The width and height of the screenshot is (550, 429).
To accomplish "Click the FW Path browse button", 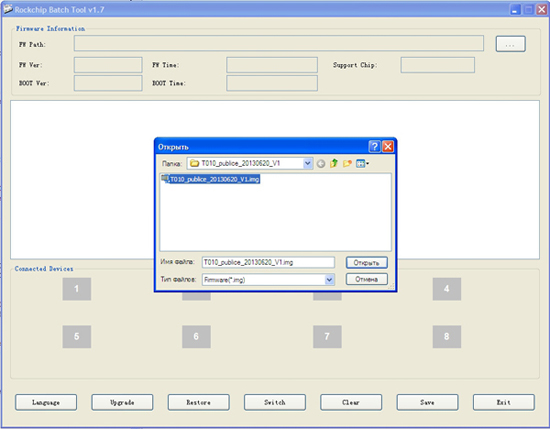I will click(510, 44).
